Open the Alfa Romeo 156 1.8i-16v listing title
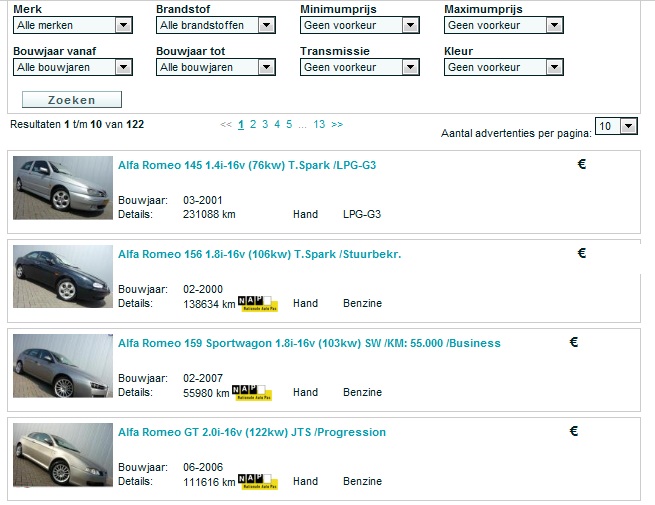Screen dimensions: 655x505 coord(259,254)
